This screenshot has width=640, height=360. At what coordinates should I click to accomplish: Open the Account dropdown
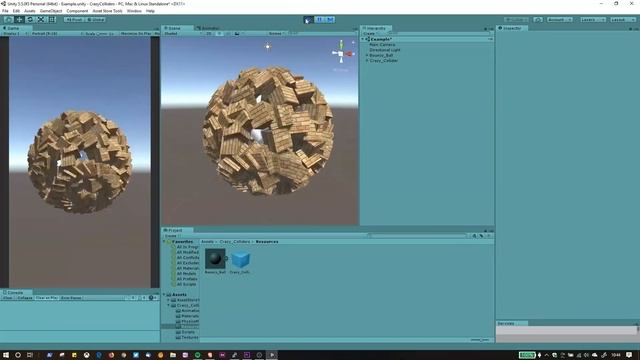(x=559, y=20)
